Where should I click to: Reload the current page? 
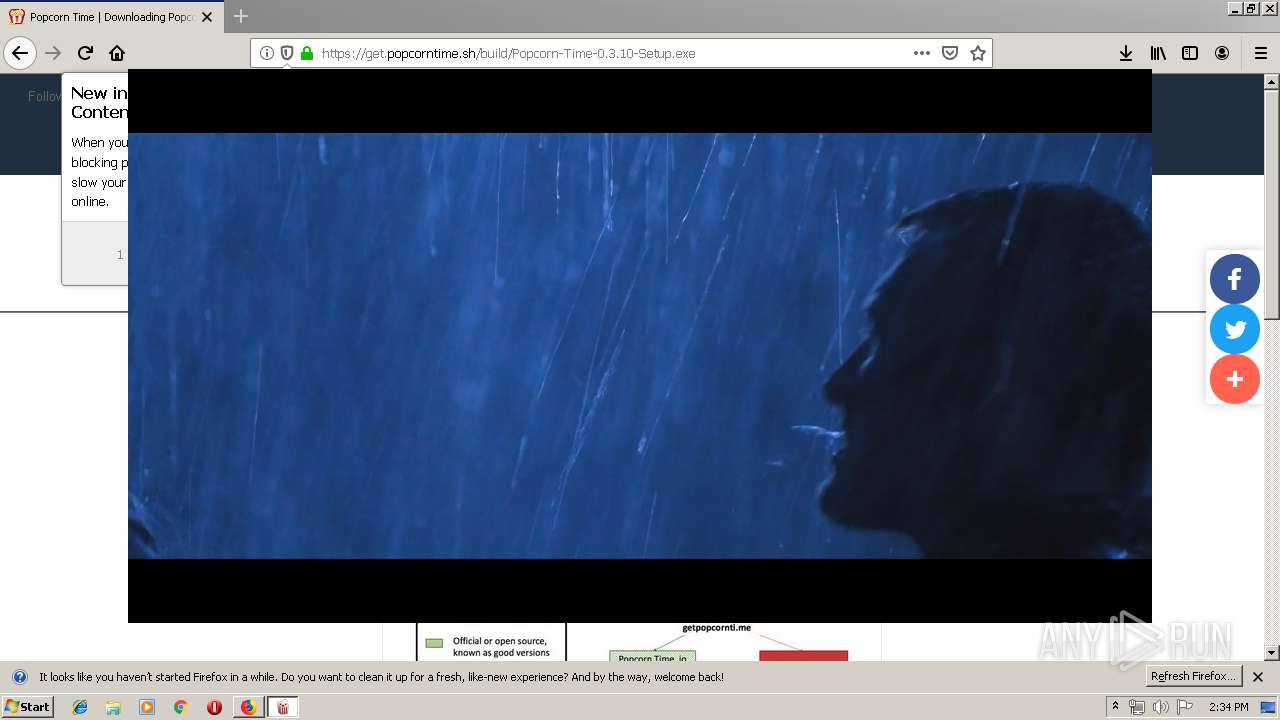85,53
